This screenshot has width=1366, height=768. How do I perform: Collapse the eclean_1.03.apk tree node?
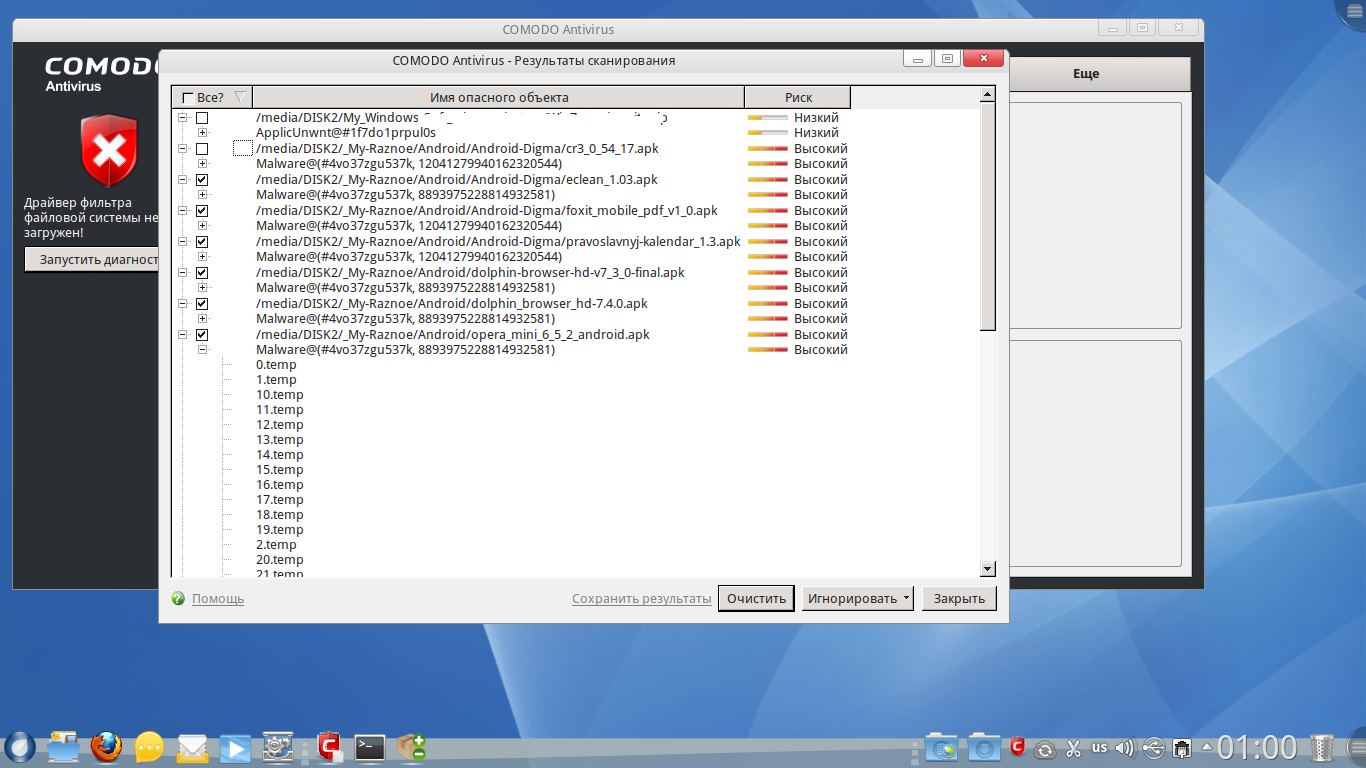(x=182, y=180)
